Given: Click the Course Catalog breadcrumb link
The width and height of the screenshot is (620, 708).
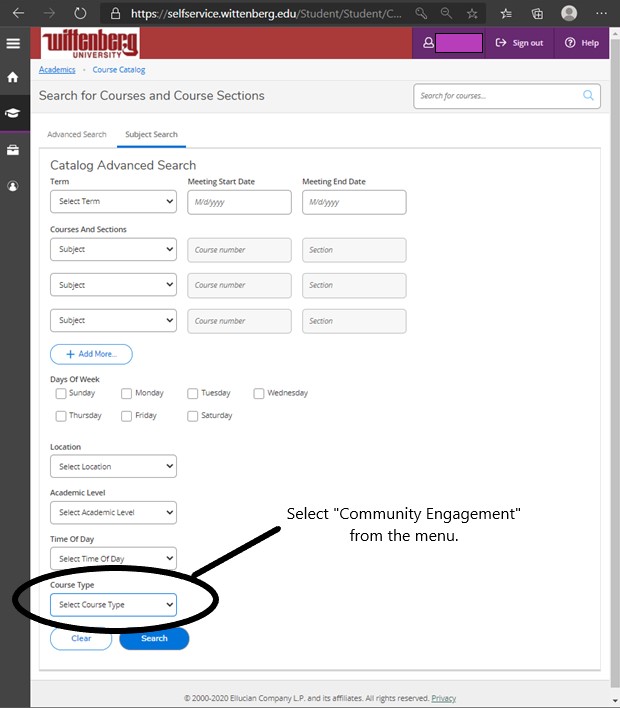Looking at the screenshot, I should coord(119,70).
